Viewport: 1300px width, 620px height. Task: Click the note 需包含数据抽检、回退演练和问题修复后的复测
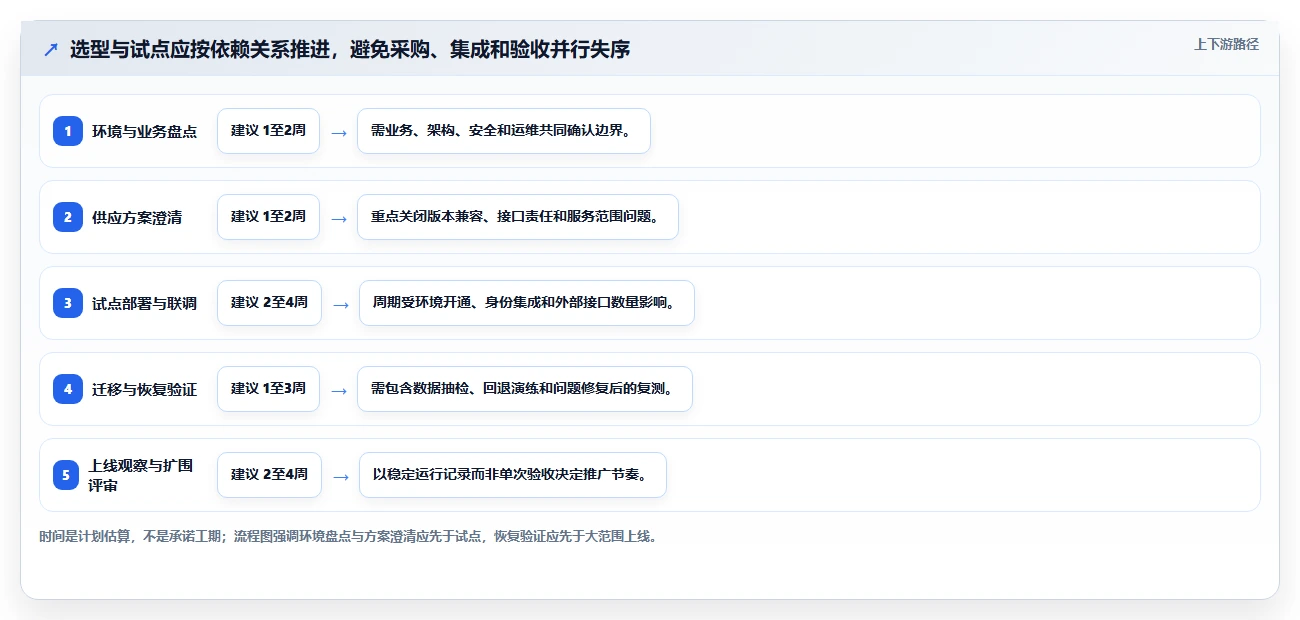point(524,389)
